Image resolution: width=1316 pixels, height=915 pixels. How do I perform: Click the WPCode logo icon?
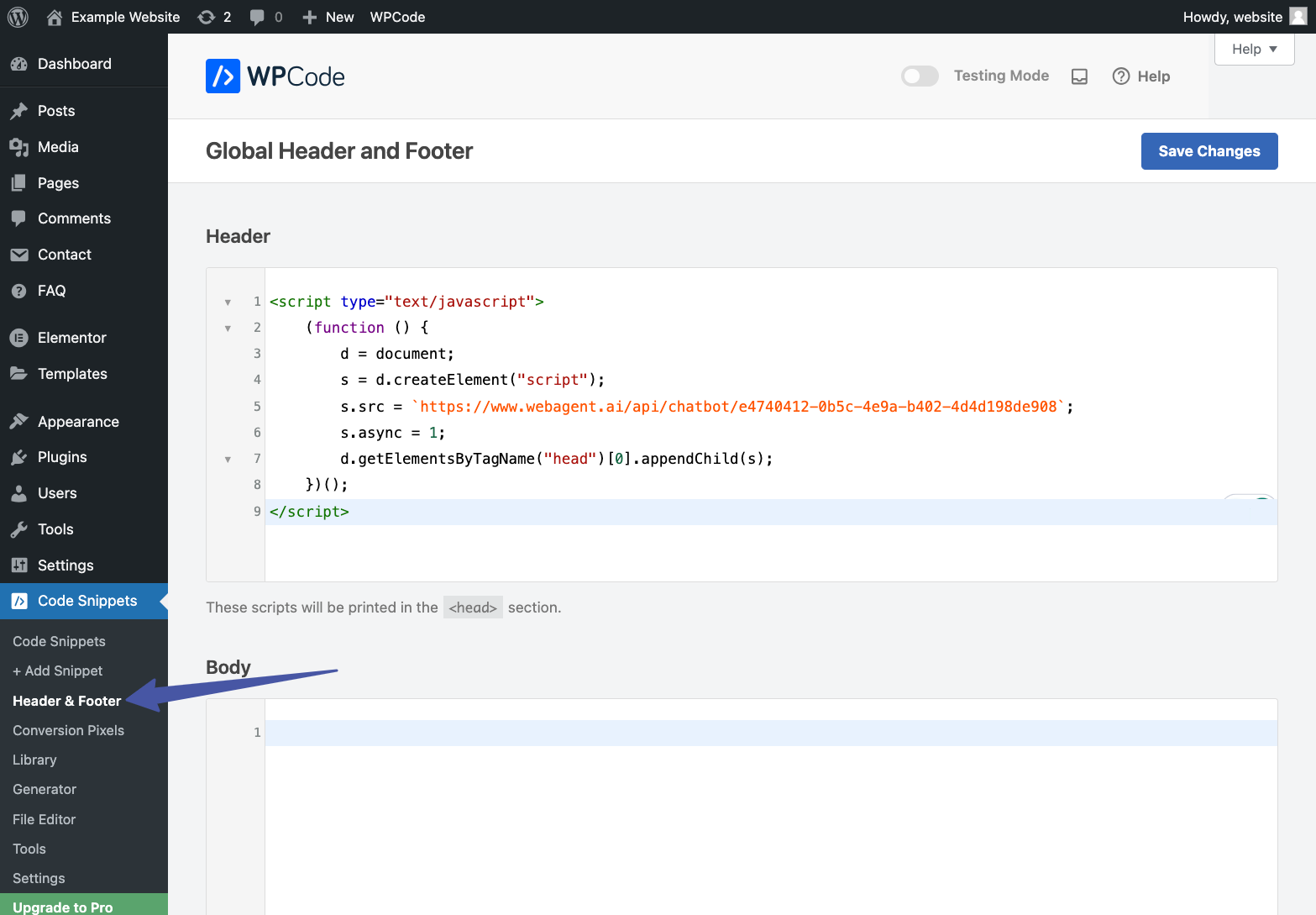click(x=223, y=76)
